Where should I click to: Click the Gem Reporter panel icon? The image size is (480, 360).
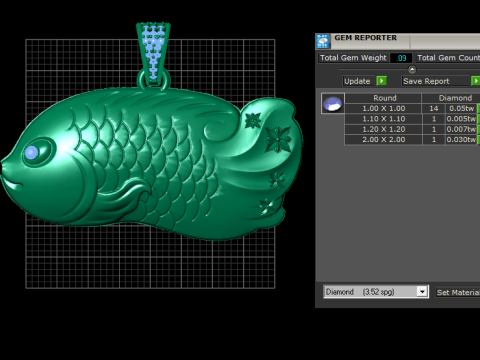[x=323, y=41]
